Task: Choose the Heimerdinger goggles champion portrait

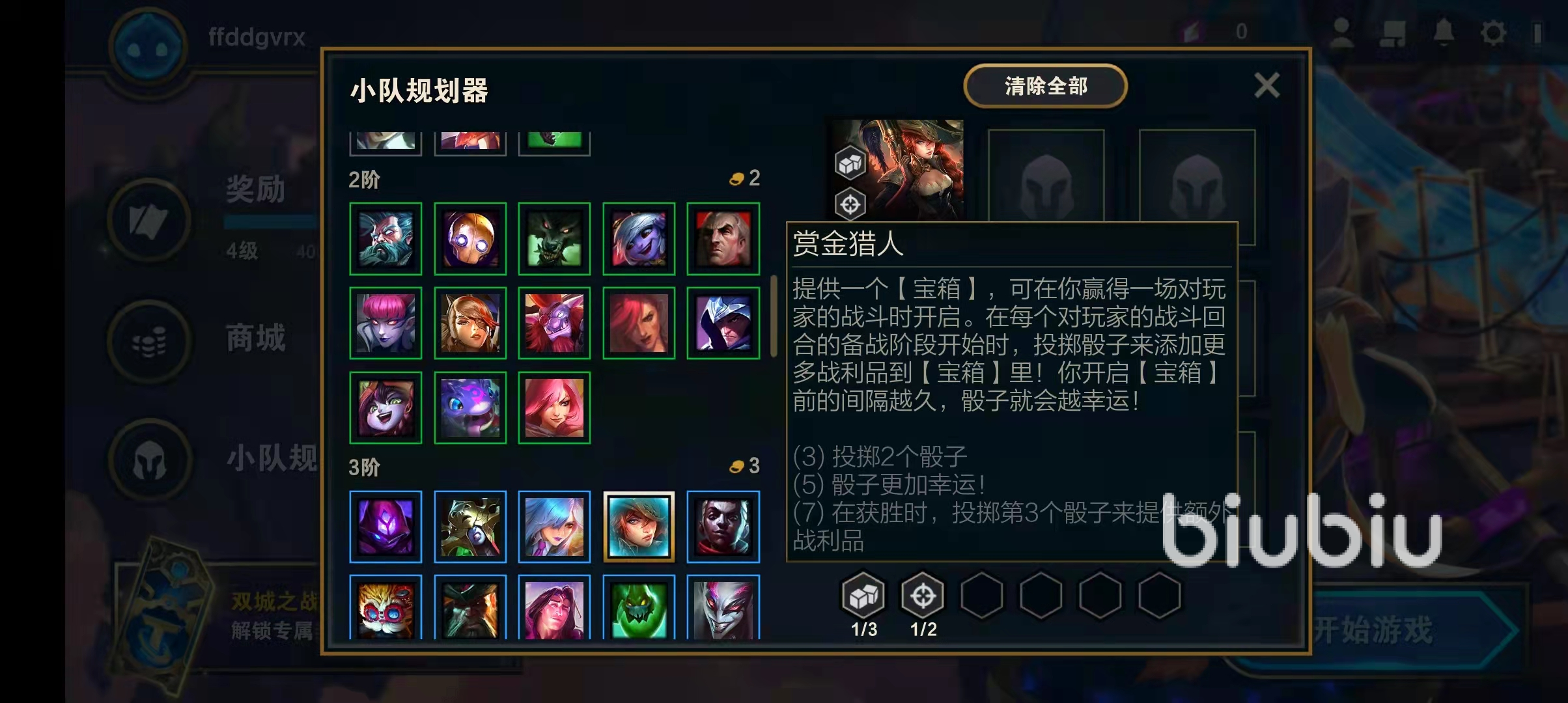Action: pos(385,608)
